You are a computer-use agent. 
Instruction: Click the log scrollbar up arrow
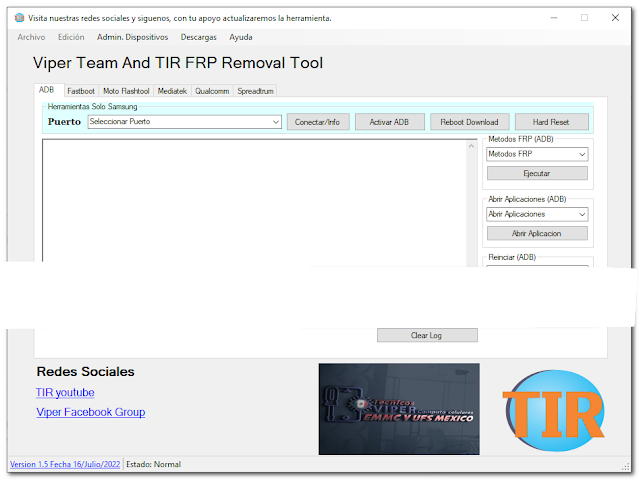pos(472,146)
